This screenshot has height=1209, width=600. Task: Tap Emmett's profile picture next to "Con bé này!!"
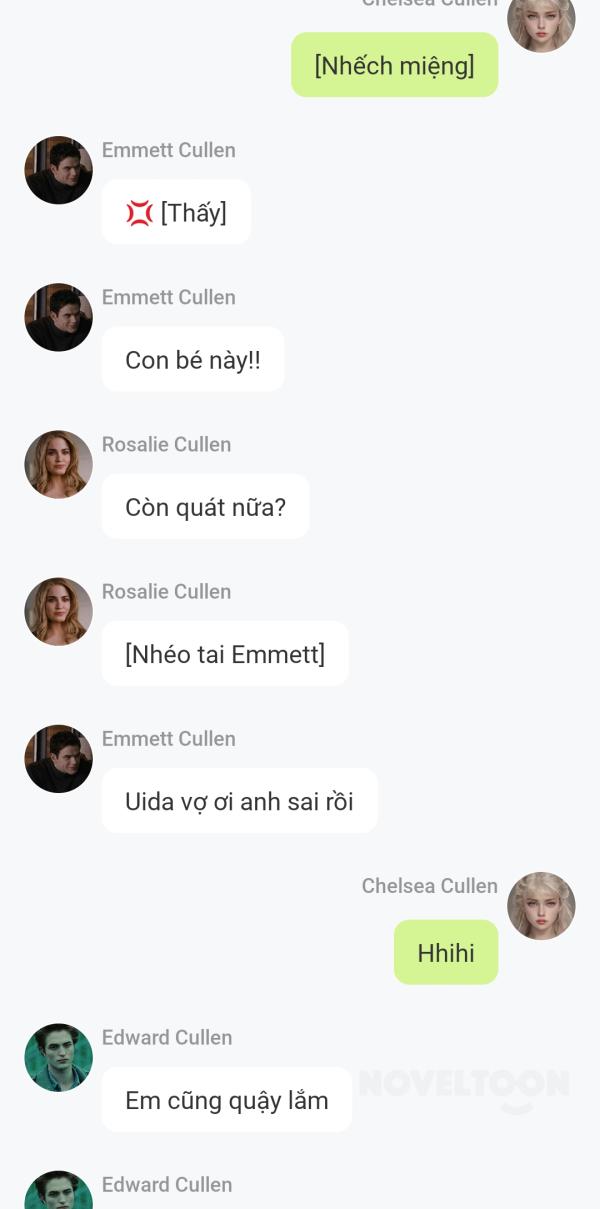point(58,317)
